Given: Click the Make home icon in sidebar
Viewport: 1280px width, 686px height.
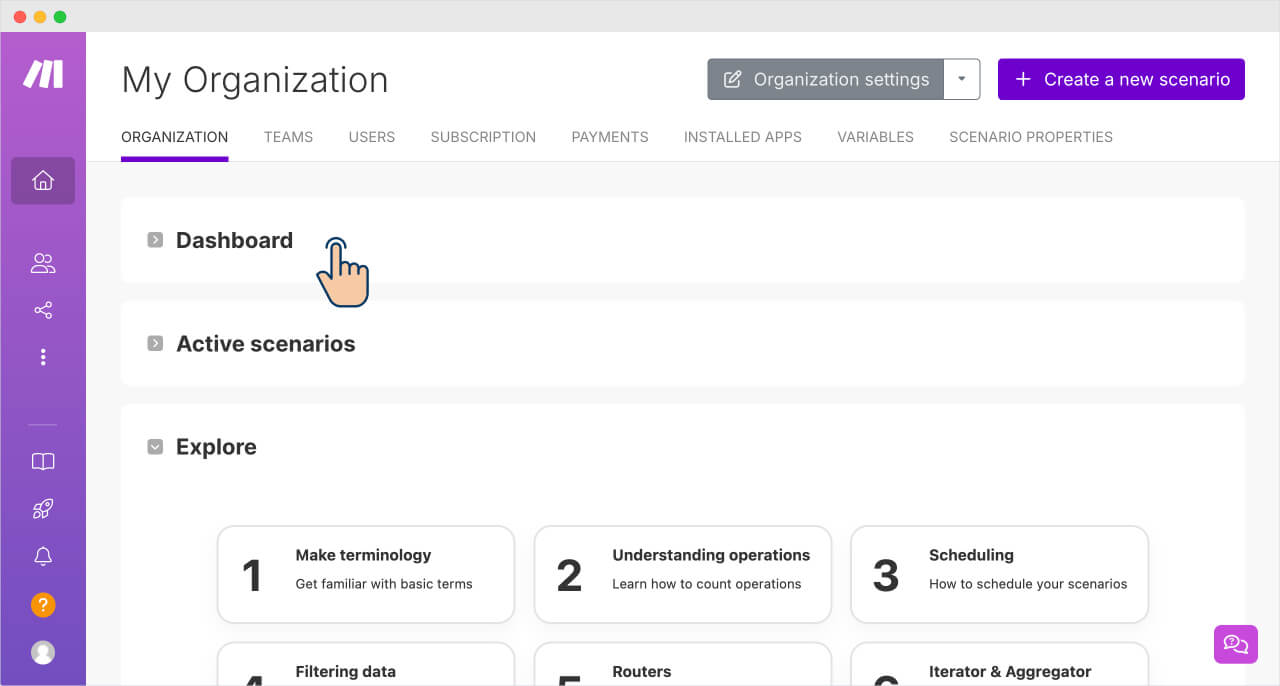Looking at the screenshot, I should [x=42, y=180].
